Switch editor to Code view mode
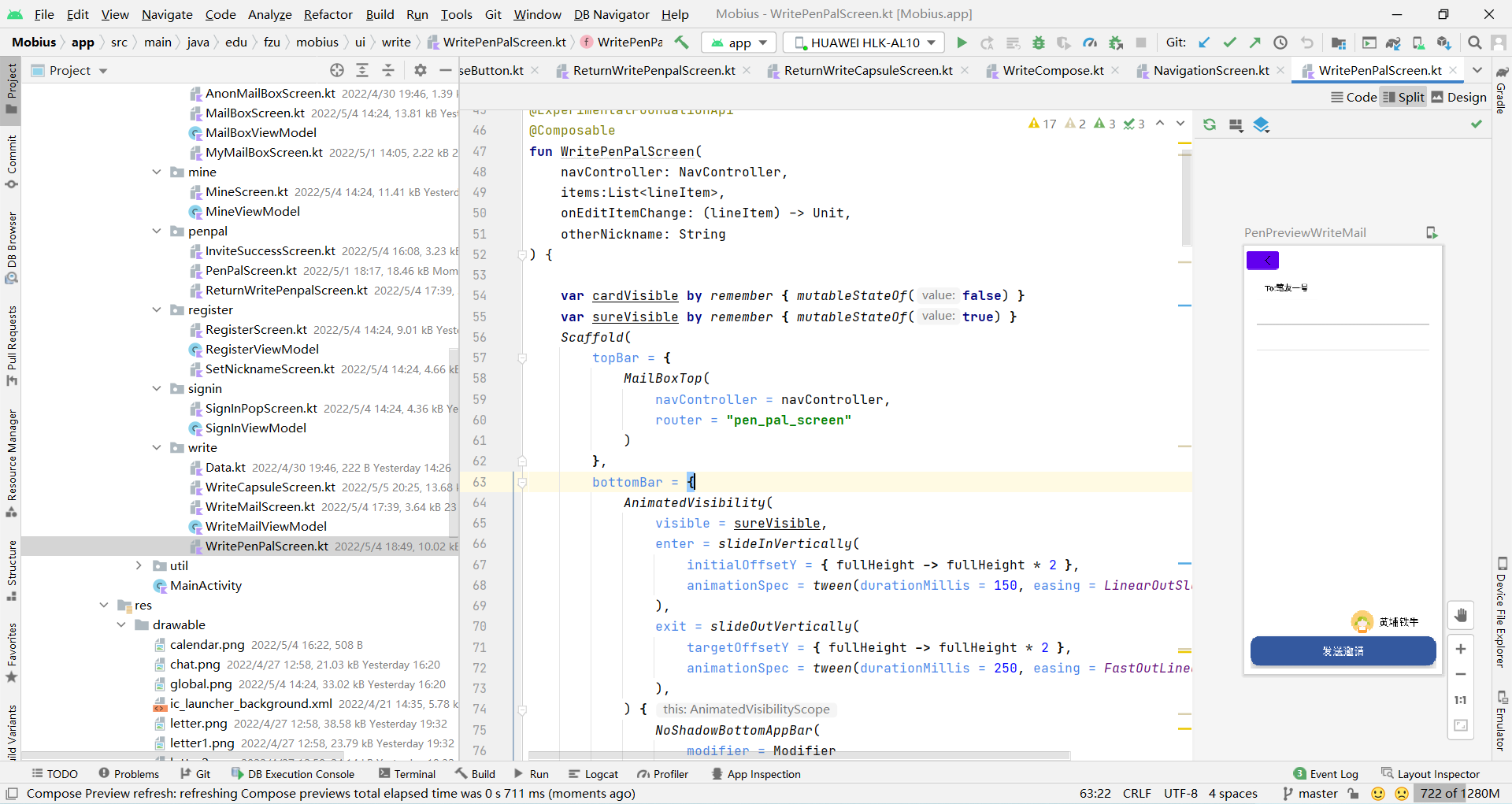 (1353, 97)
